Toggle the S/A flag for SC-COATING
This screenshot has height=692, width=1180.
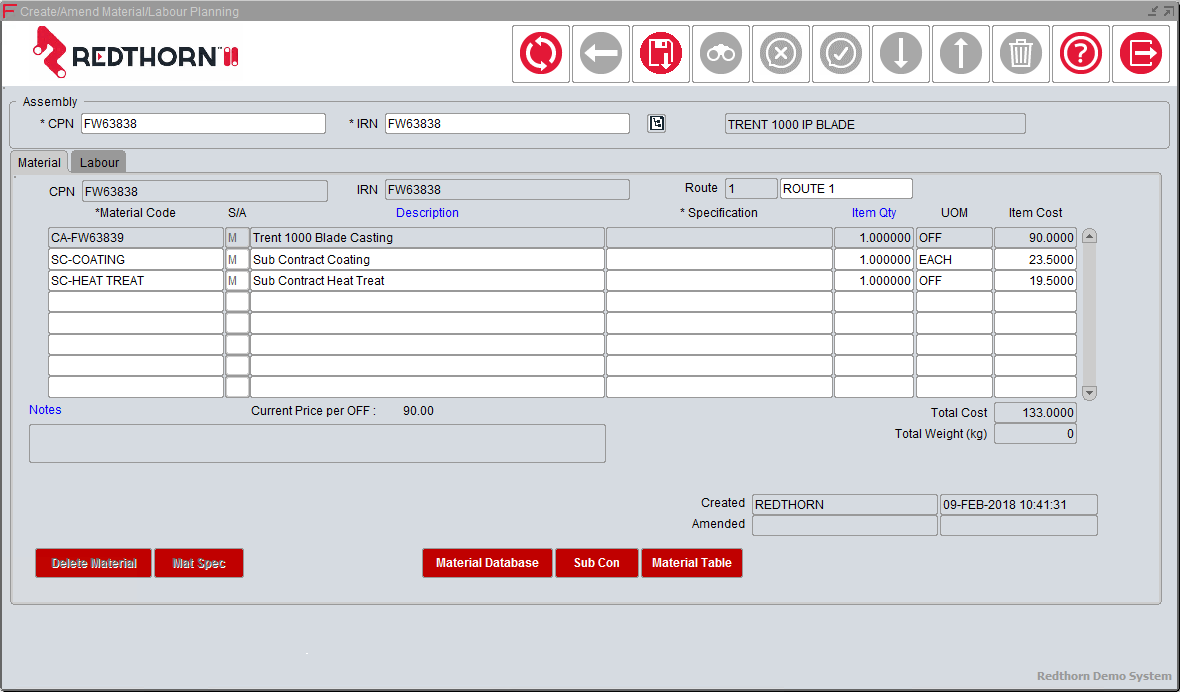point(237,259)
